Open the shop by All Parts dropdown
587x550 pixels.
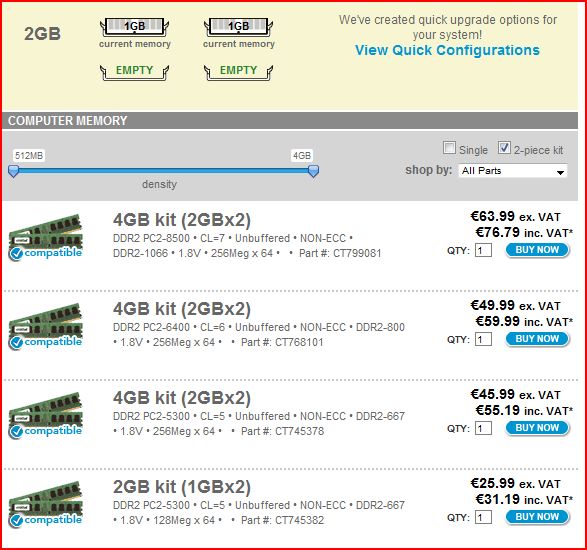(x=513, y=171)
